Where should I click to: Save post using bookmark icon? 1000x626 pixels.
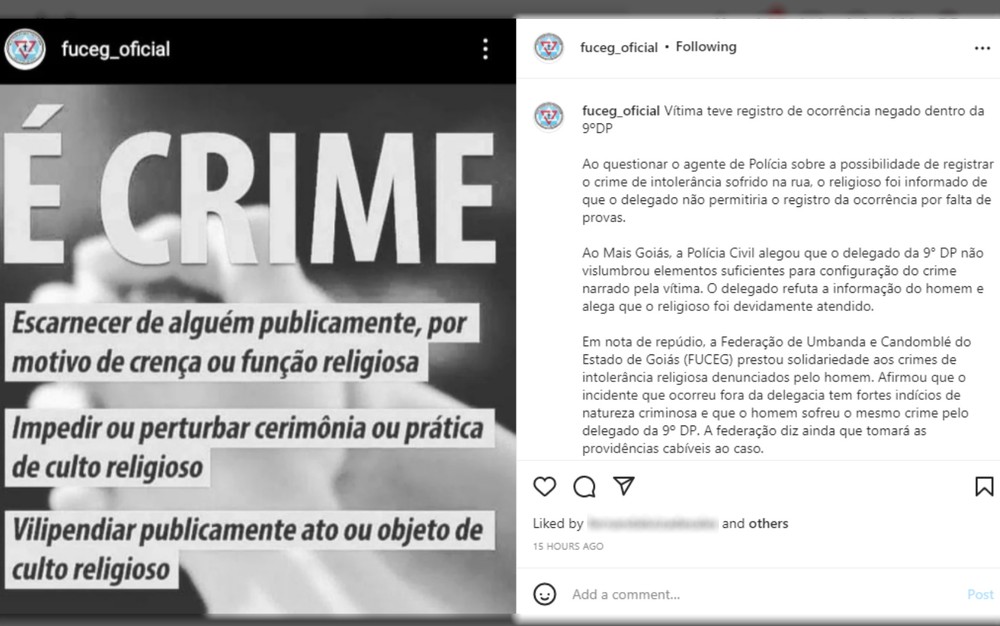[984, 486]
